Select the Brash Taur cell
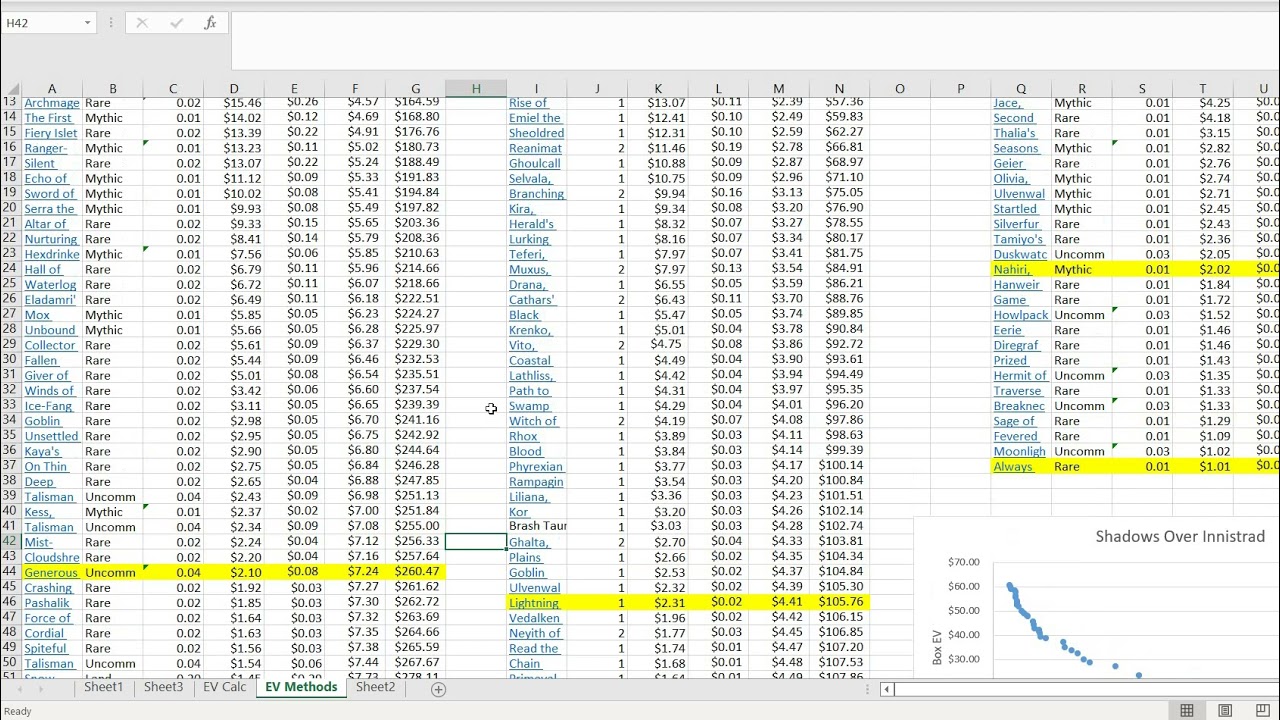 pyautogui.click(x=538, y=526)
